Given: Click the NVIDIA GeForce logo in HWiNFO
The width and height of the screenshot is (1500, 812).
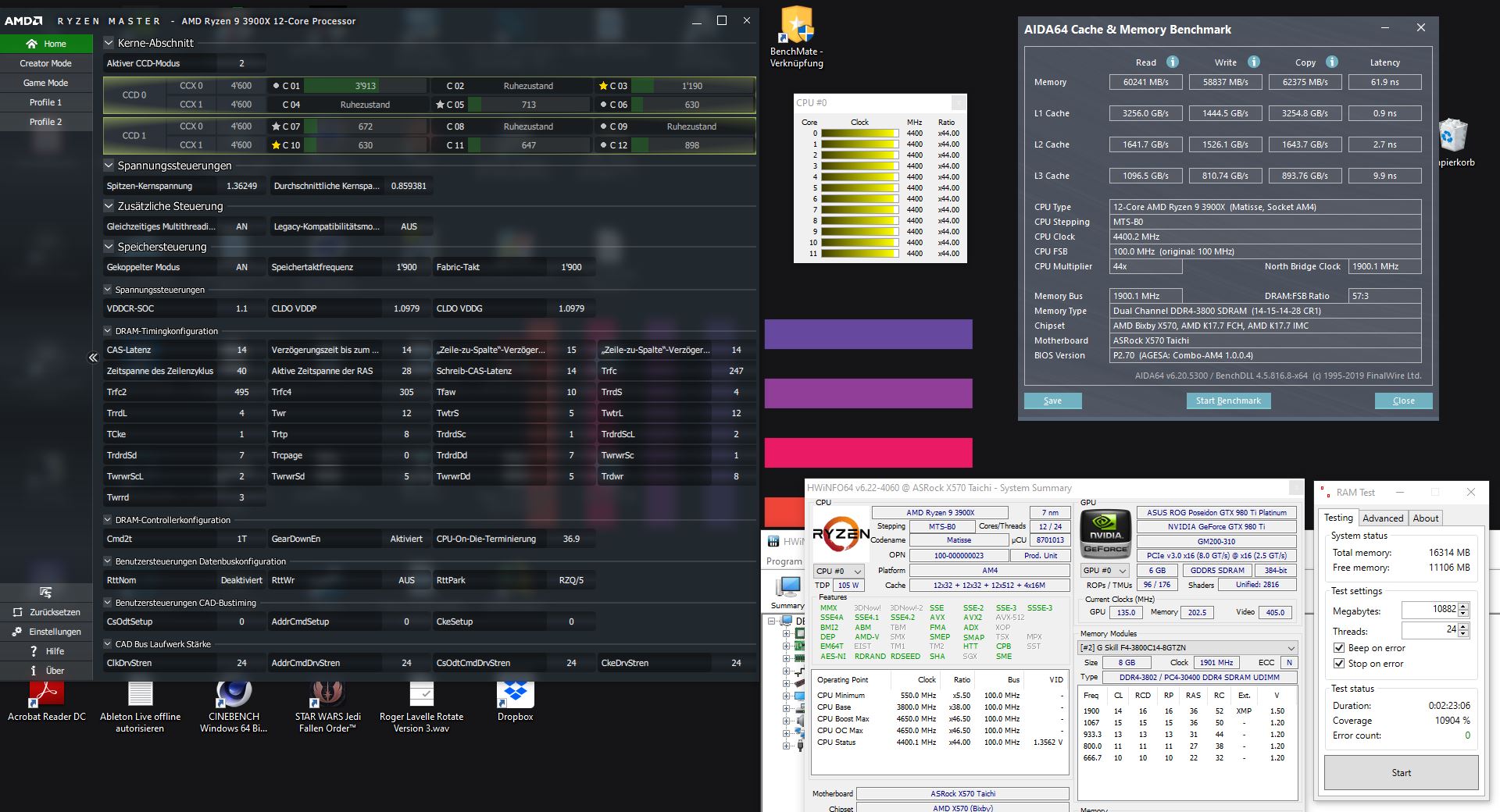Looking at the screenshot, I should pos(1105,535).
